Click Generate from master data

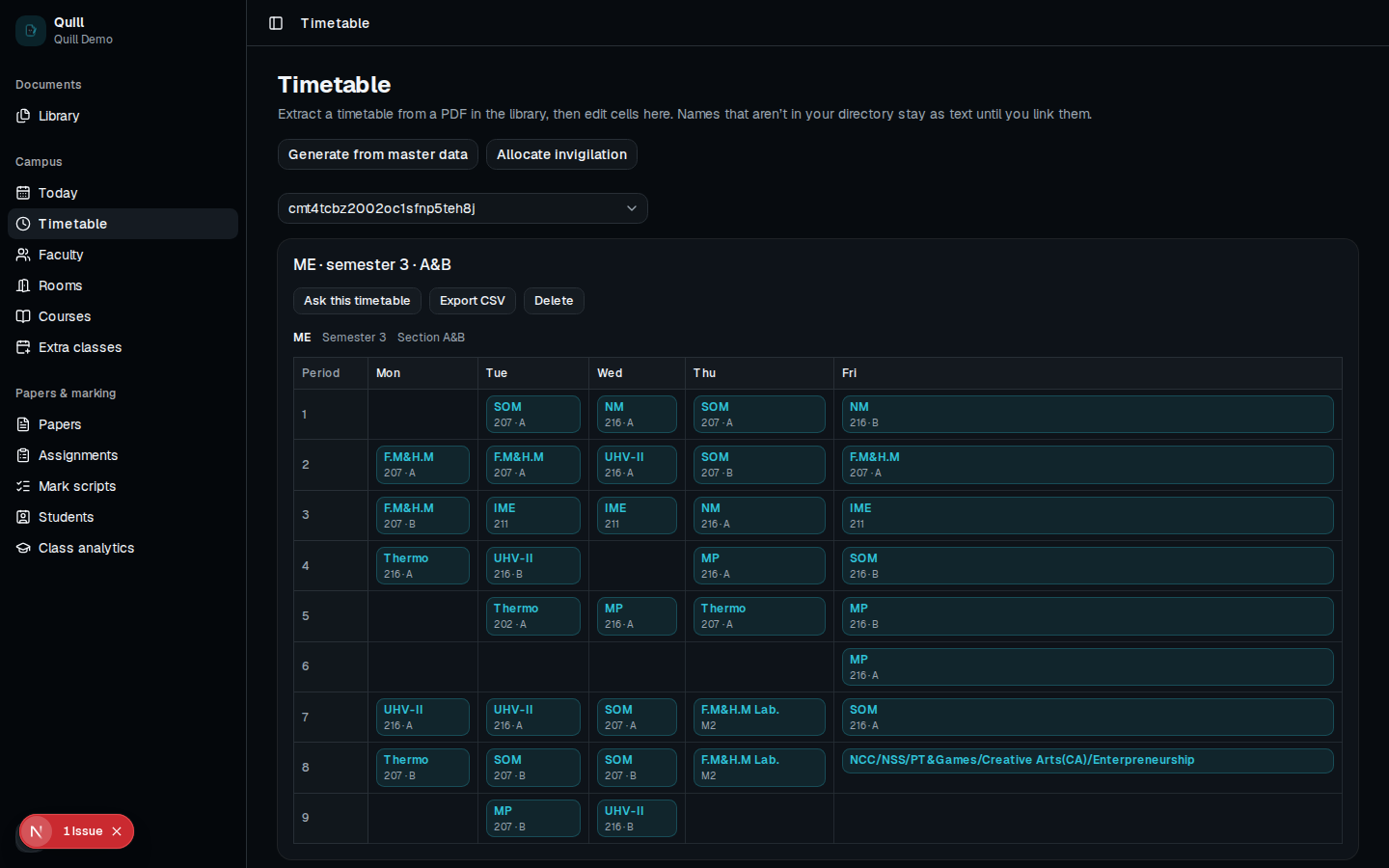pos(378,154)
